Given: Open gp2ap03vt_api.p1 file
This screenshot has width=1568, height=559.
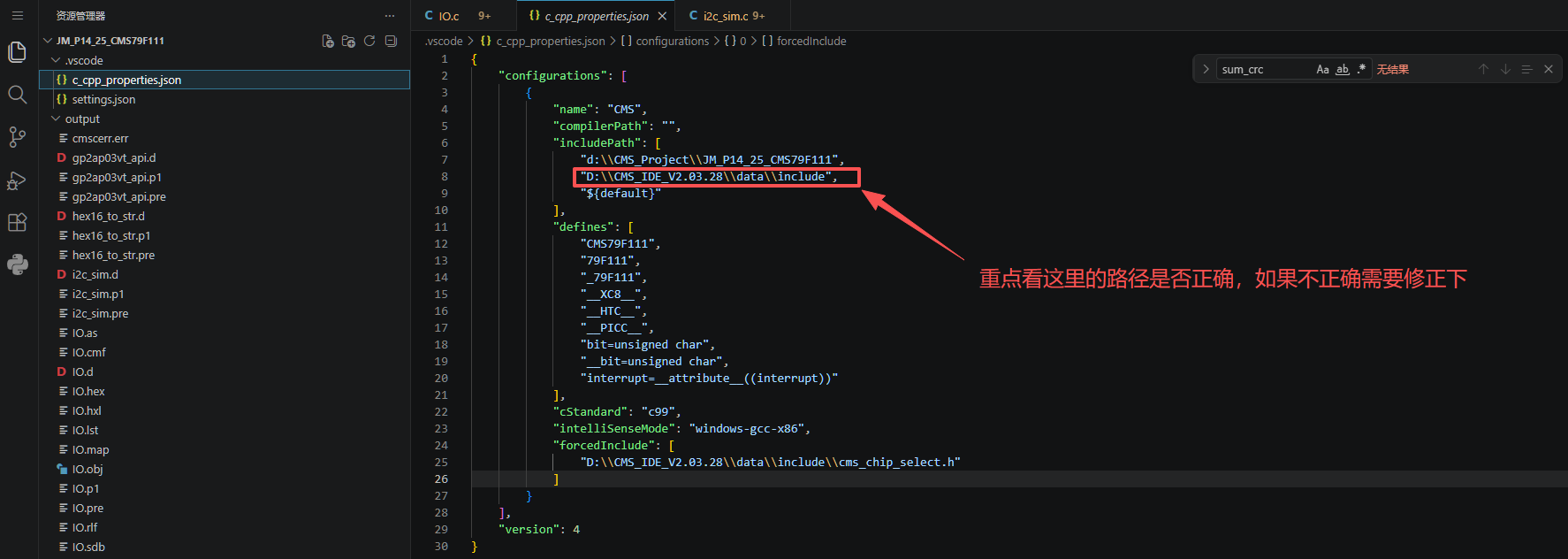Looking at the screenshot, I should coord(225,177).
